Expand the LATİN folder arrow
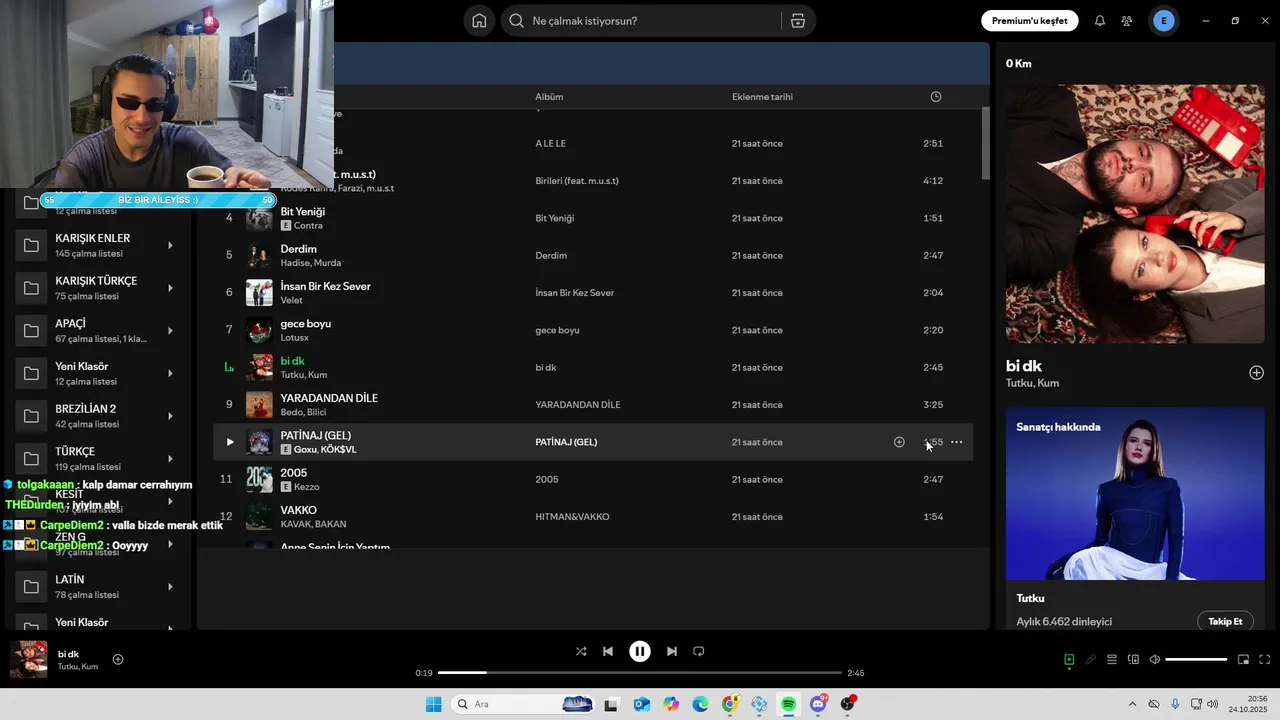This screenshot has height=720, width=1280. coord(170,587)
